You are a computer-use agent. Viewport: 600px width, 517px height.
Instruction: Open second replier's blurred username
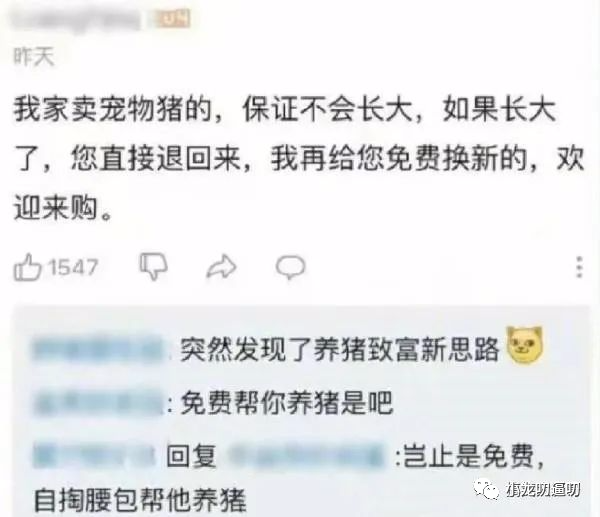click(x=99, y=403)
